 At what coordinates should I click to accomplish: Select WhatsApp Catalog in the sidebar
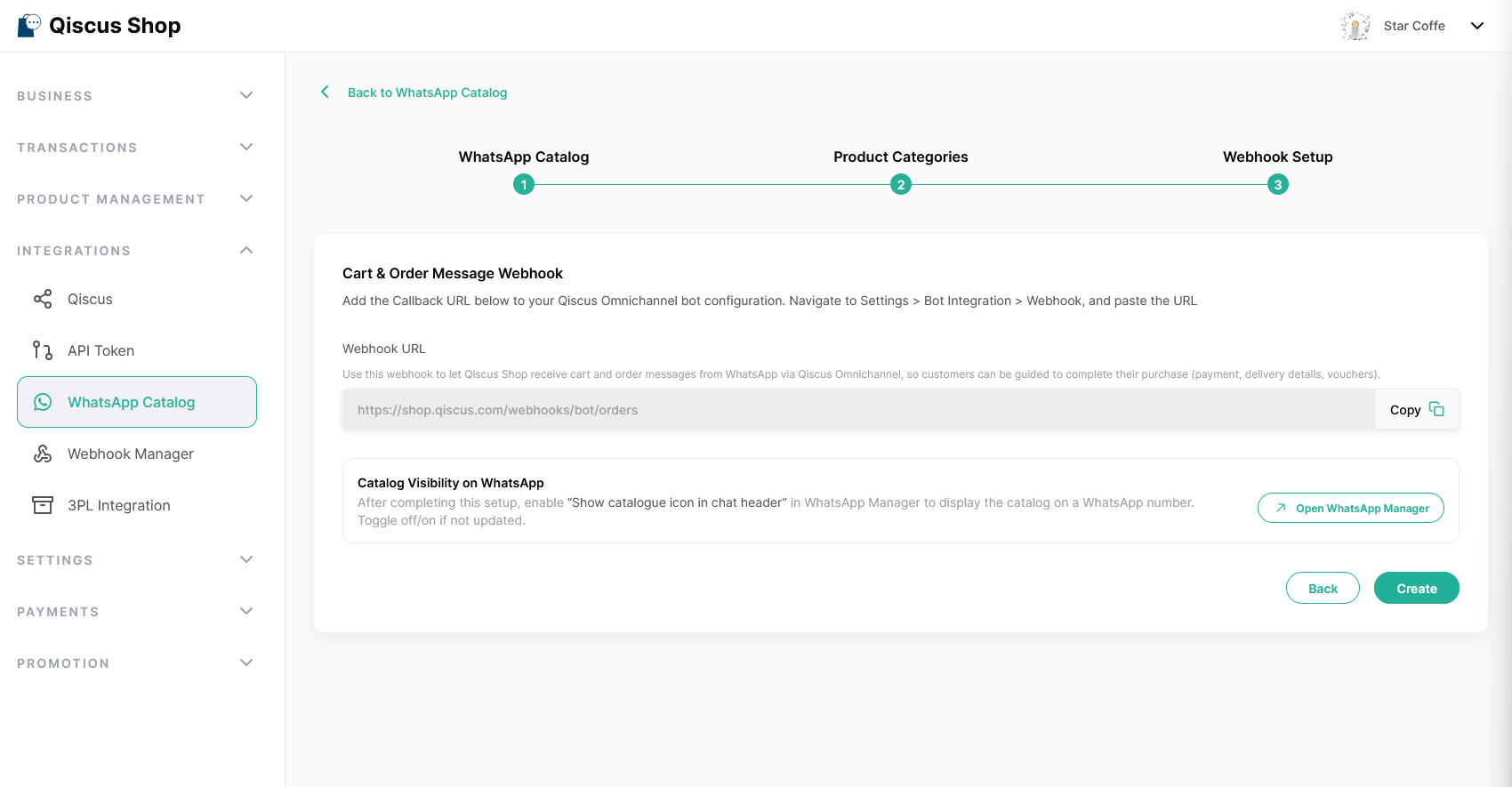click(x=137, y=402)
